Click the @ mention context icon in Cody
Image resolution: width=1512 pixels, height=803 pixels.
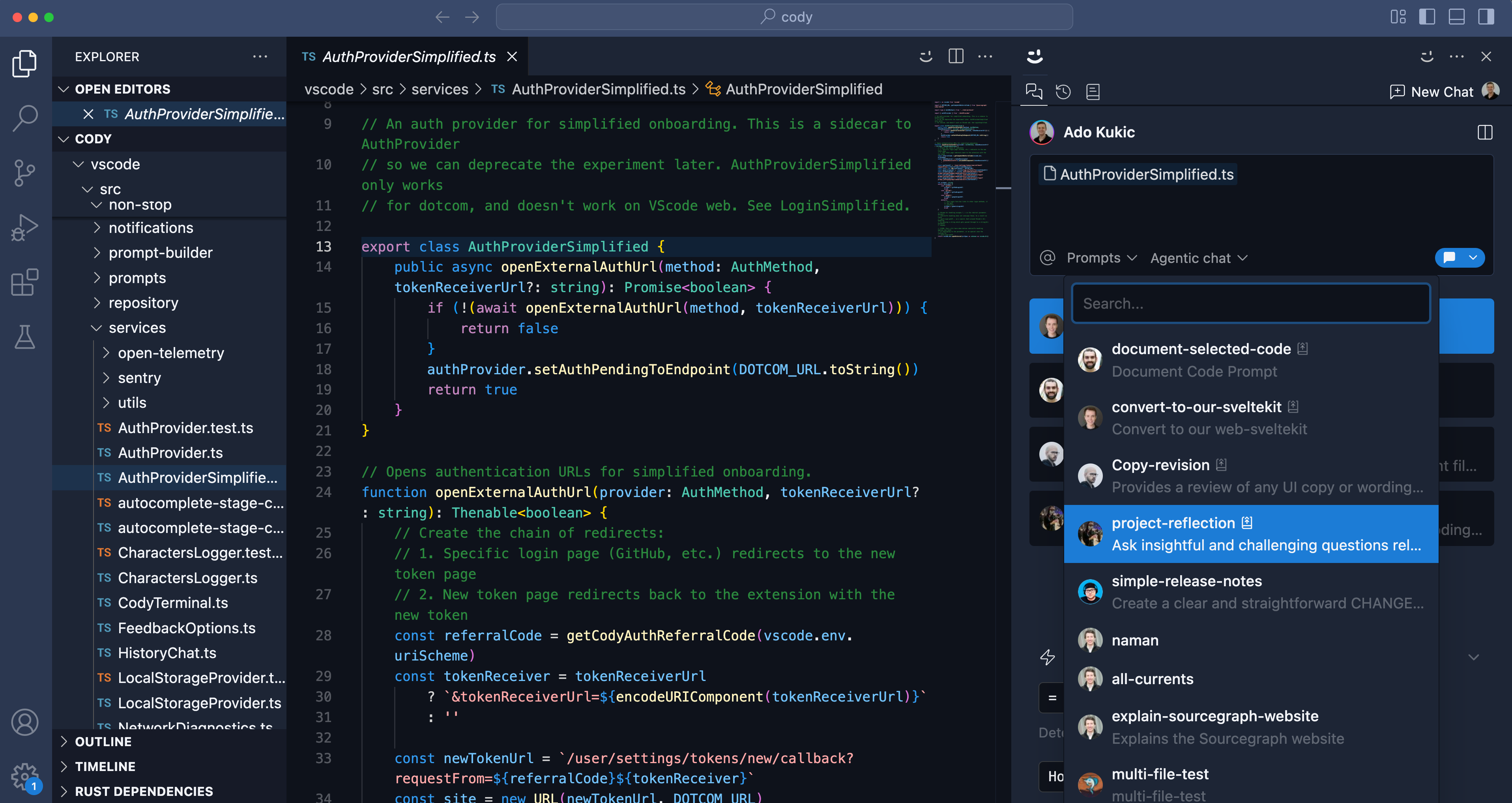[1047, 257]
